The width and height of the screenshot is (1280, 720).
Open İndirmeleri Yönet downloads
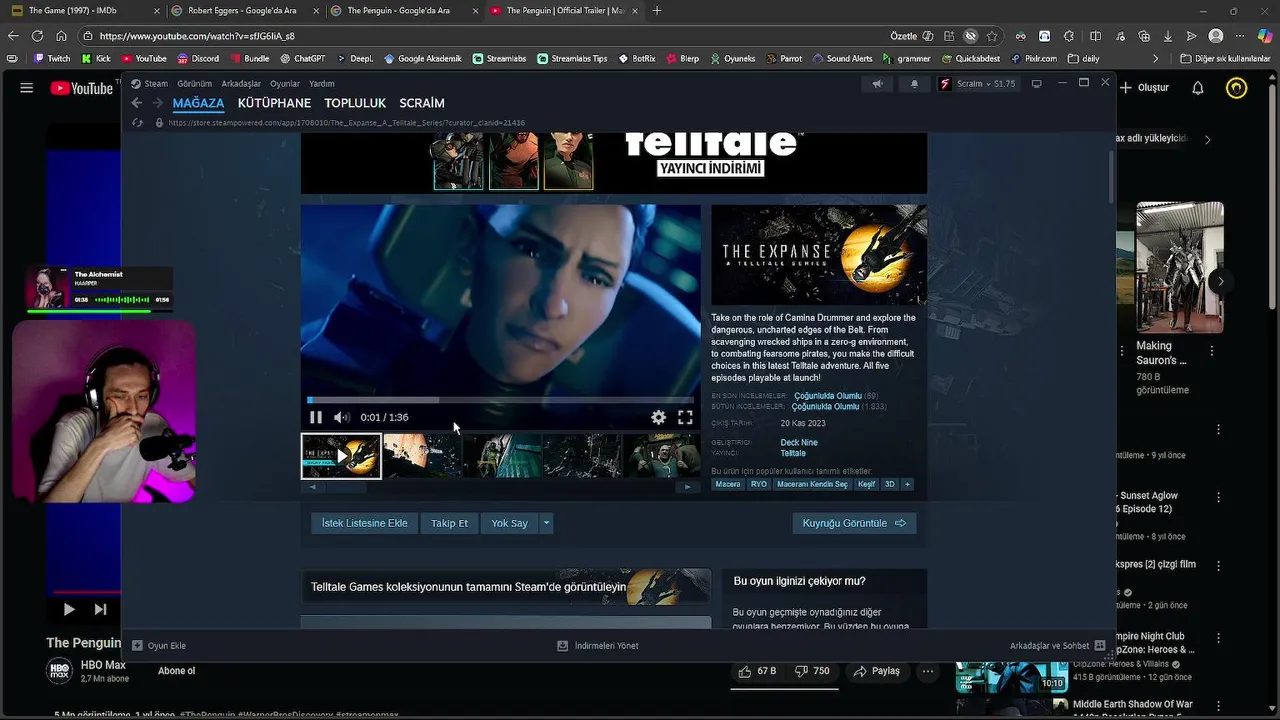(598, 646)
